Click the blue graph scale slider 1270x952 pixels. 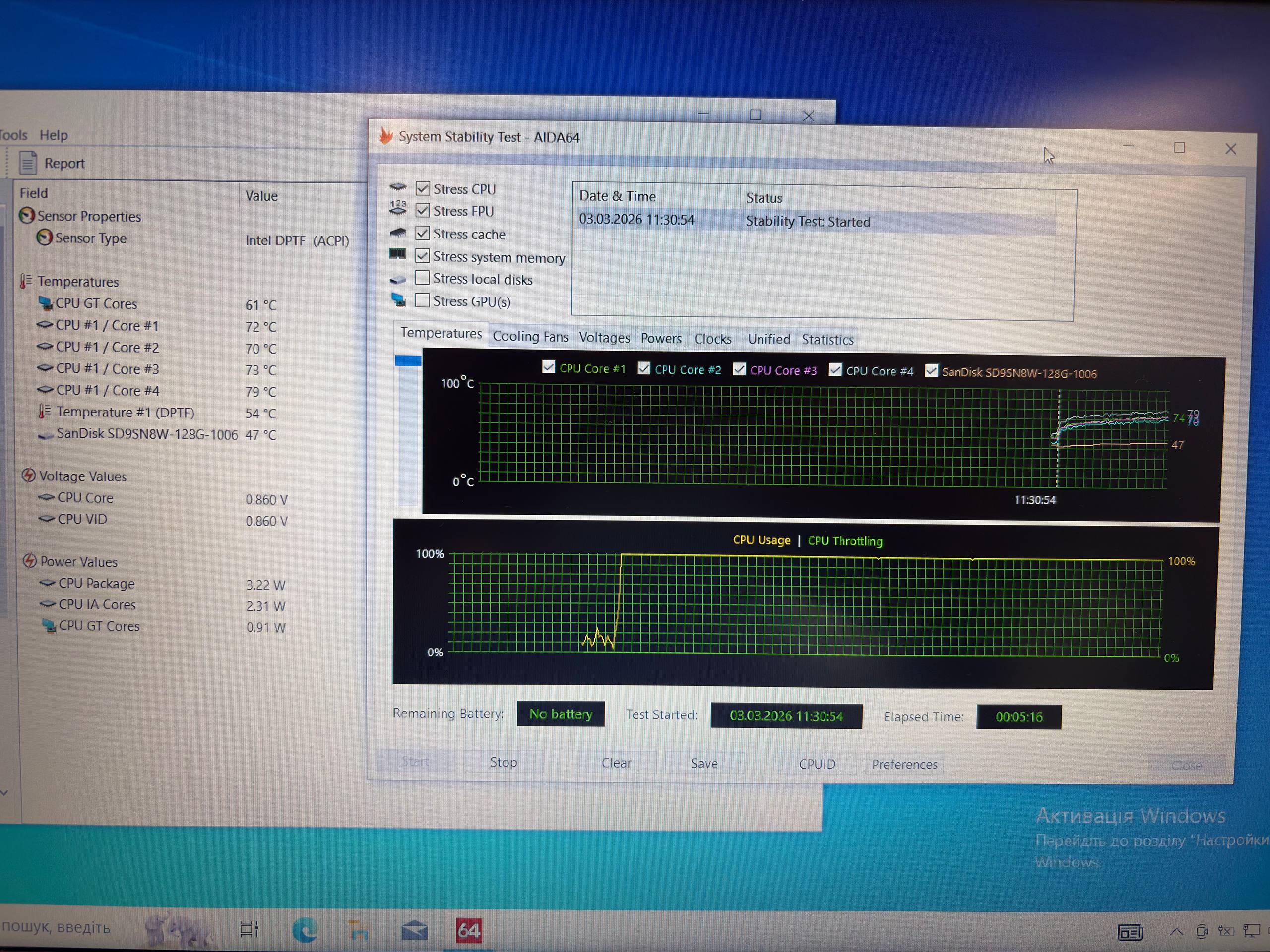[x=408, y=360]
